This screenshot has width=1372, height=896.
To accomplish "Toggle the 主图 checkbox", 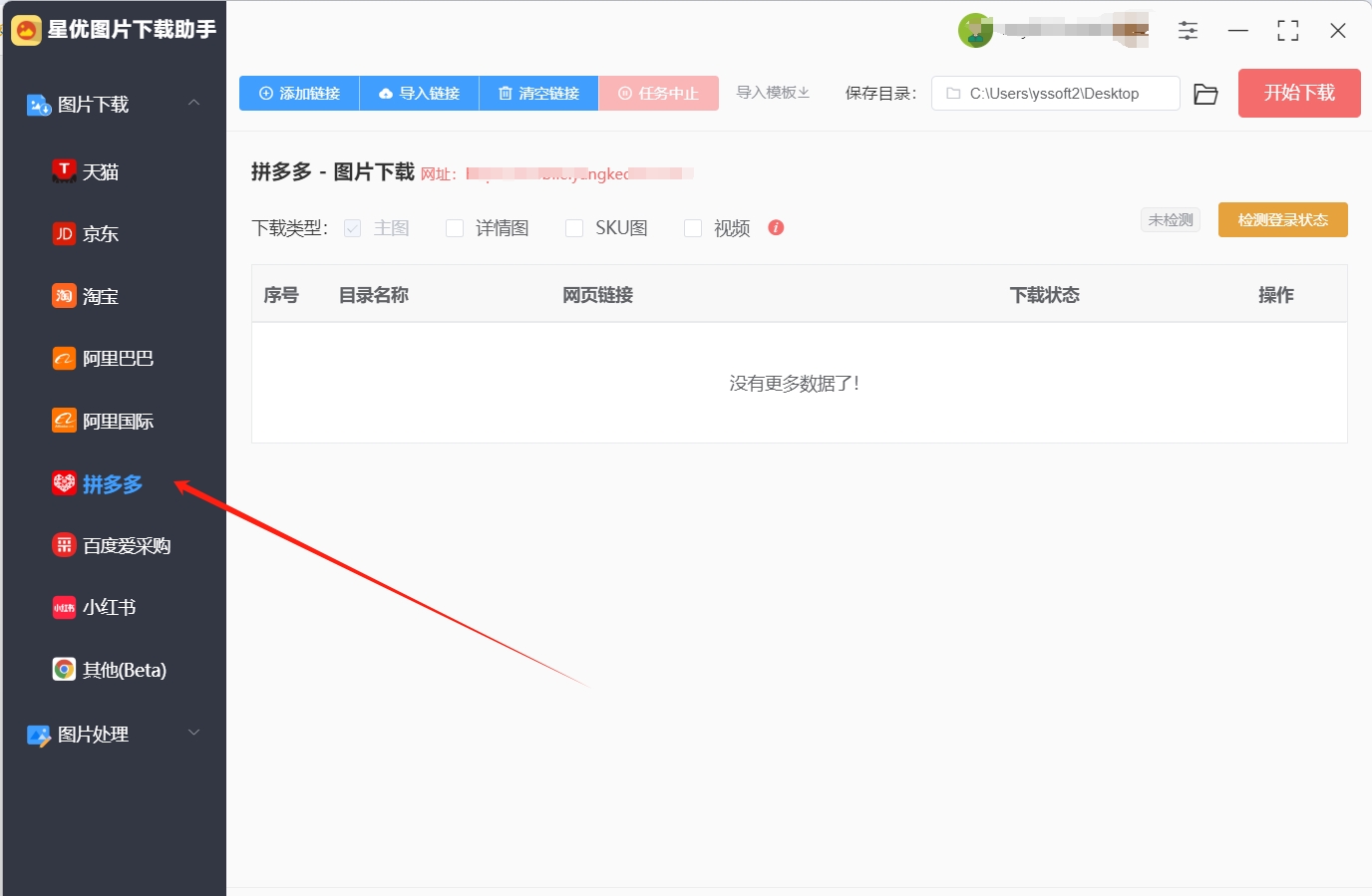I will pyautogui.click(x=352, y=228).
